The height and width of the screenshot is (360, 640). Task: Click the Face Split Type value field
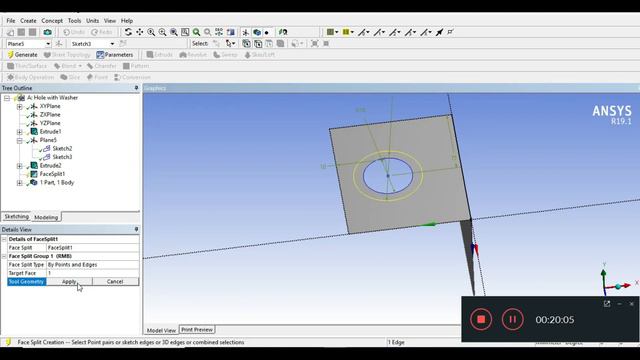click(x=93, y=265)
